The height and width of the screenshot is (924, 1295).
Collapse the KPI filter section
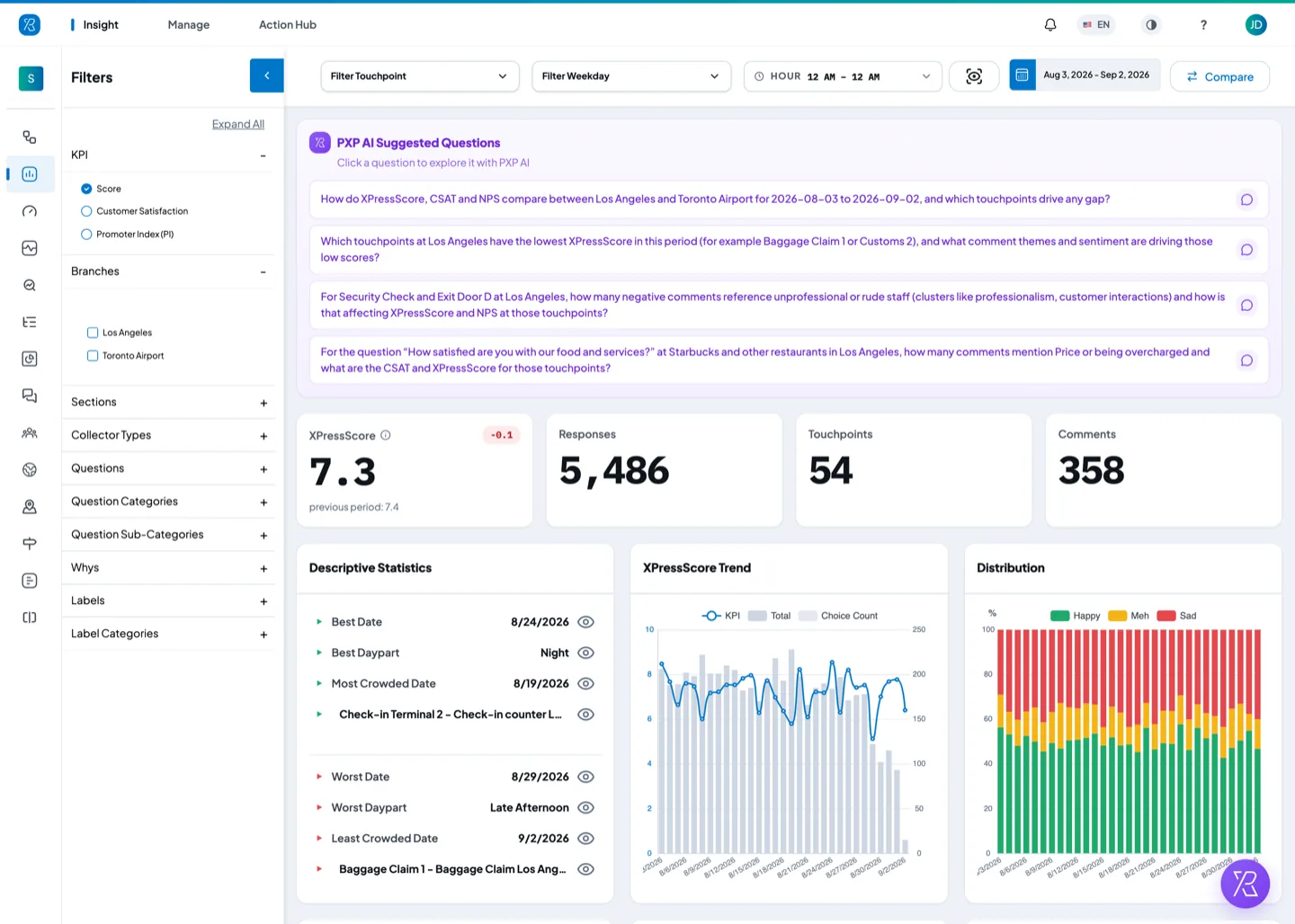263,155
